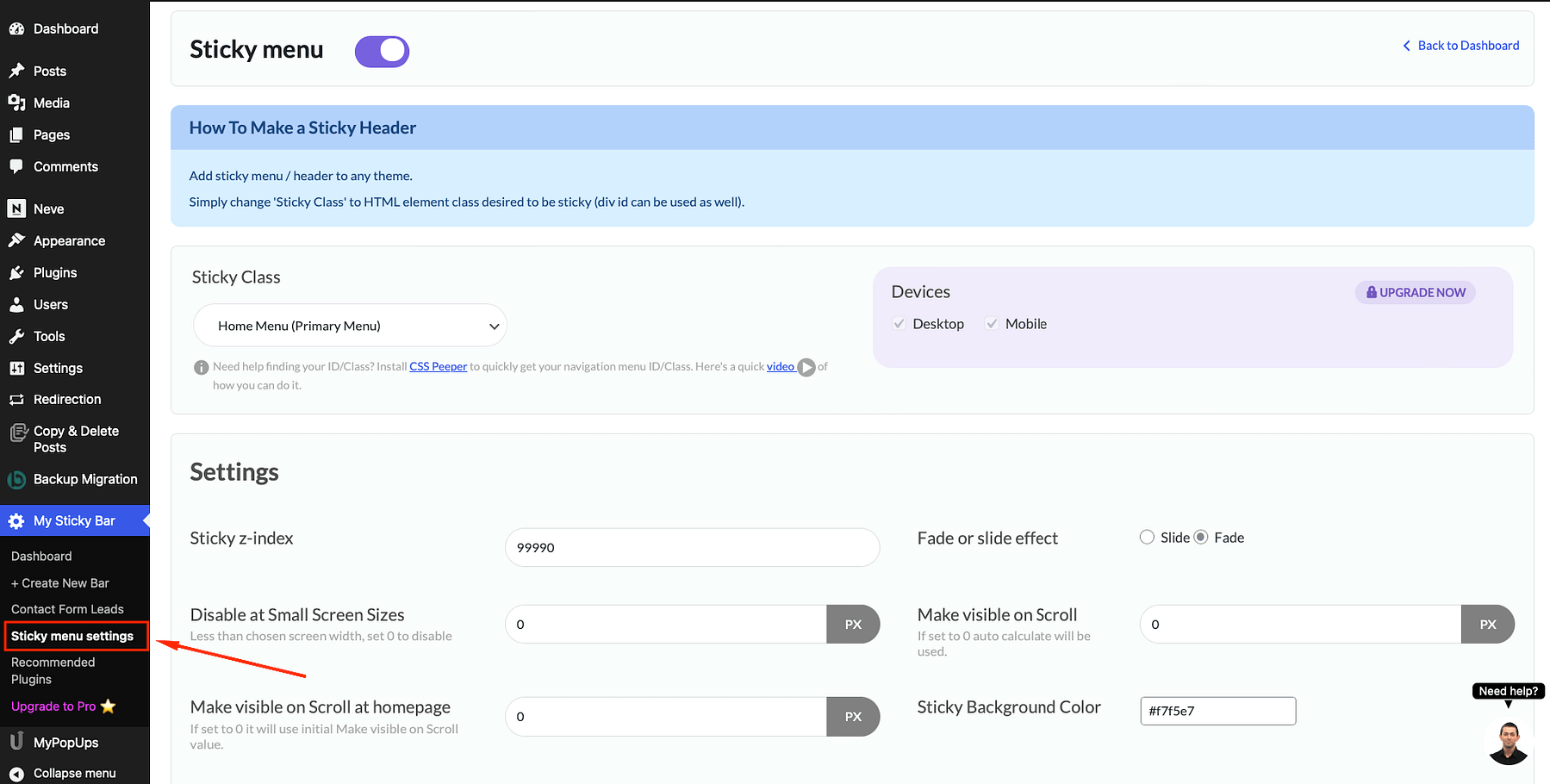Click the Collapse menu icon
This screenshot has height=784, width=1550.
[17, 773]
